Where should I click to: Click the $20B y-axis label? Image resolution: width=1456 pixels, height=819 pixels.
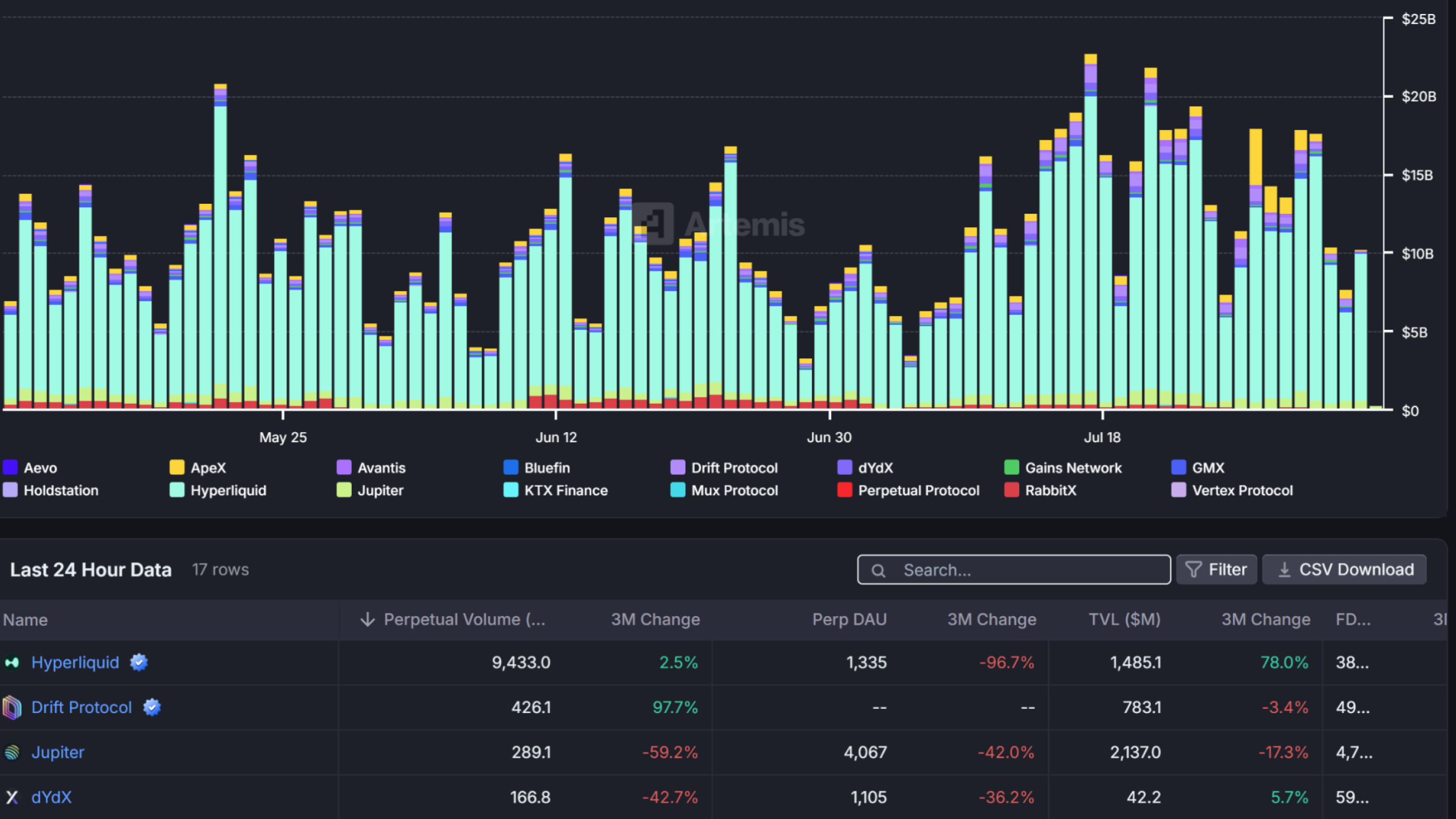coord(1419,96)
